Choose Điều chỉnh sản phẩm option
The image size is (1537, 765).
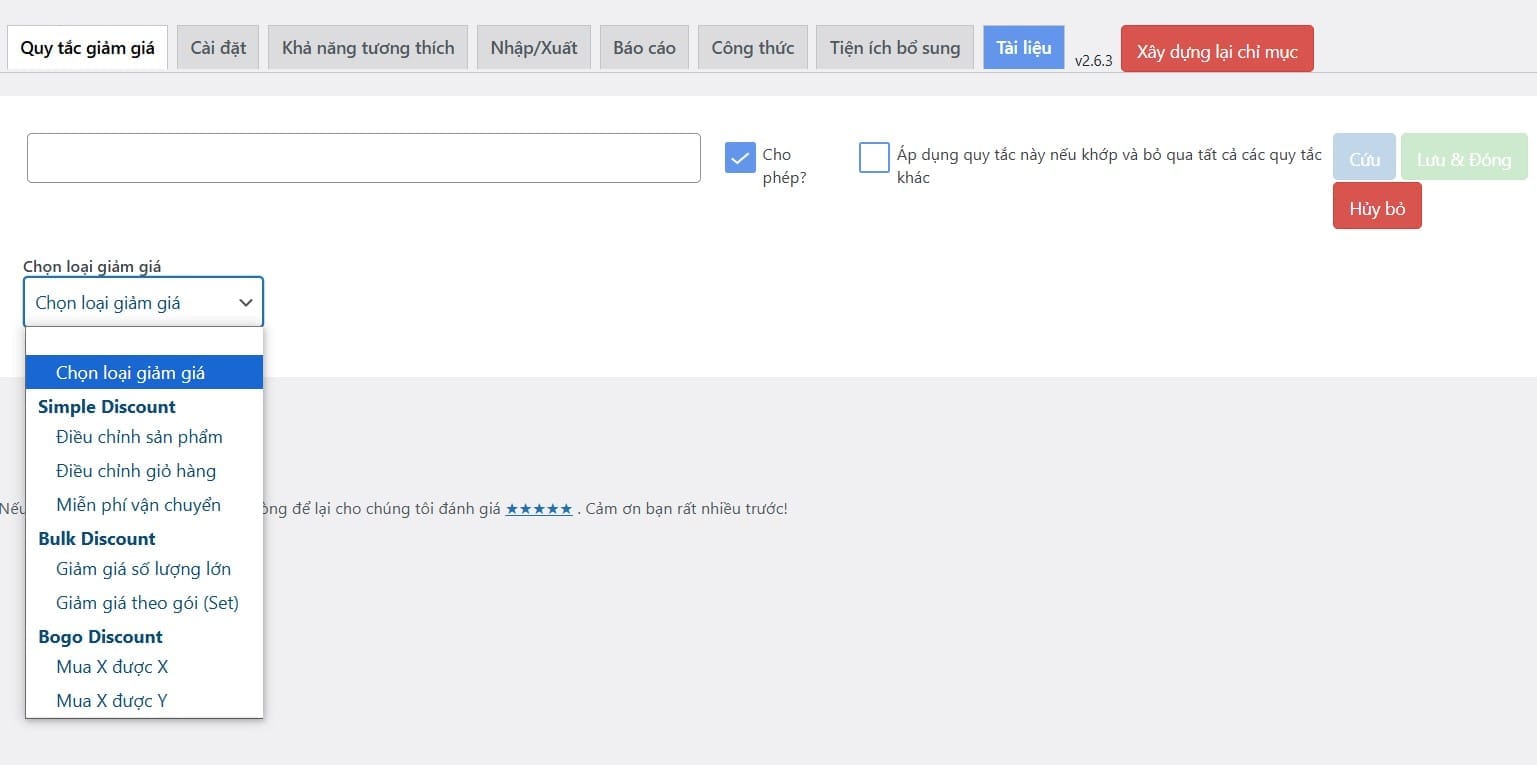(139, 437)
